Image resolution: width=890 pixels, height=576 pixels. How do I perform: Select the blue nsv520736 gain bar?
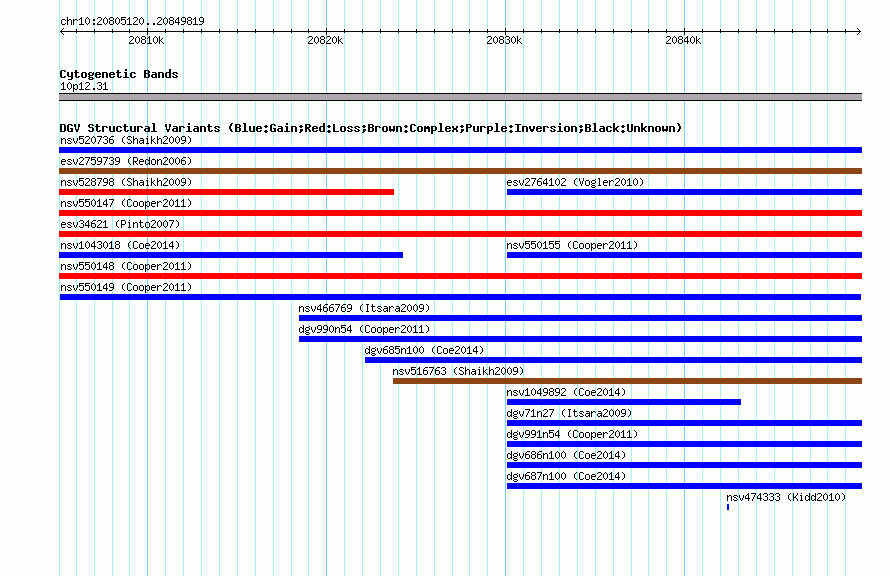click(460, 150)
